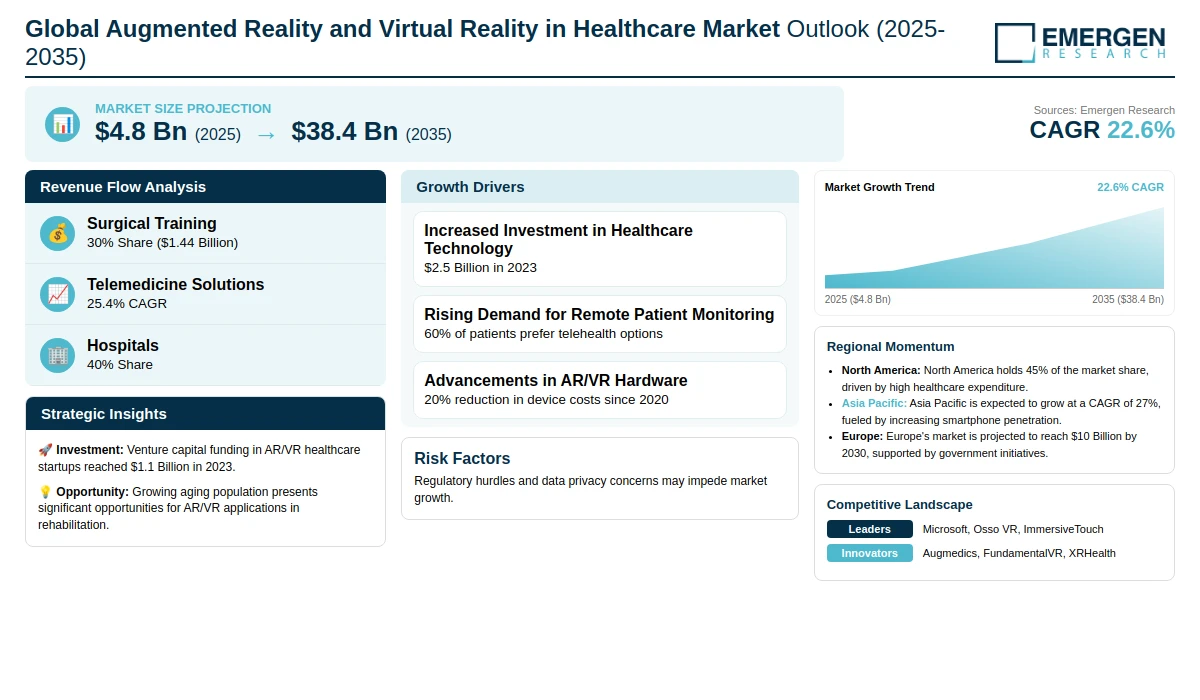
Task: Open the Increased Investment in Healthcare Technology card
Action: tap(599, 249)
